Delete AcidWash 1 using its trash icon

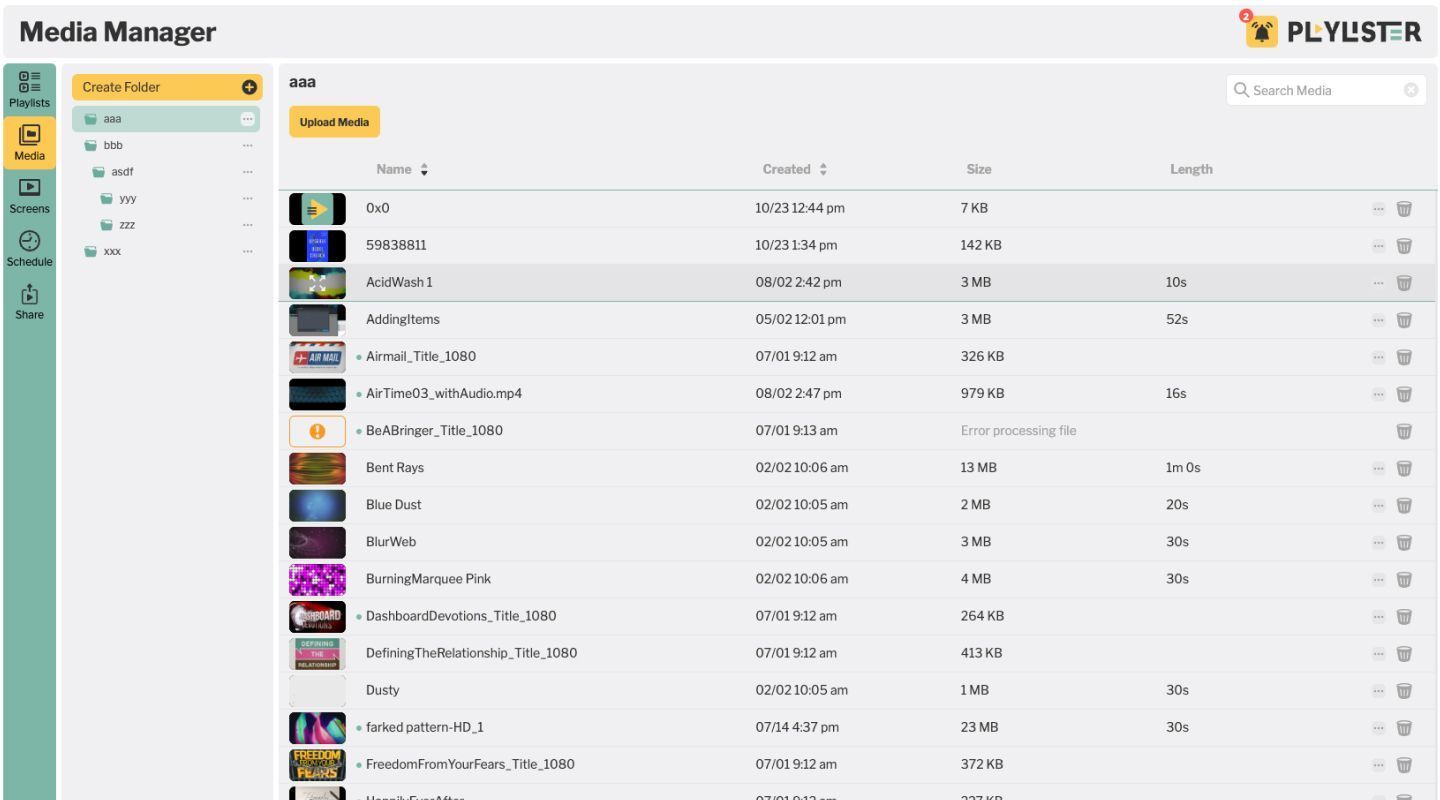coord(1404,282)
